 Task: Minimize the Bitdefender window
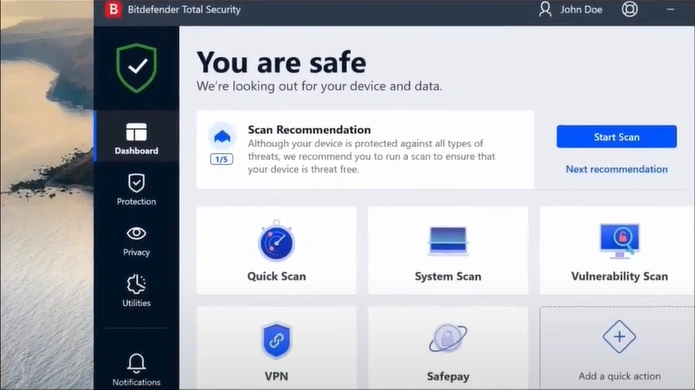[x=670, y=9]
